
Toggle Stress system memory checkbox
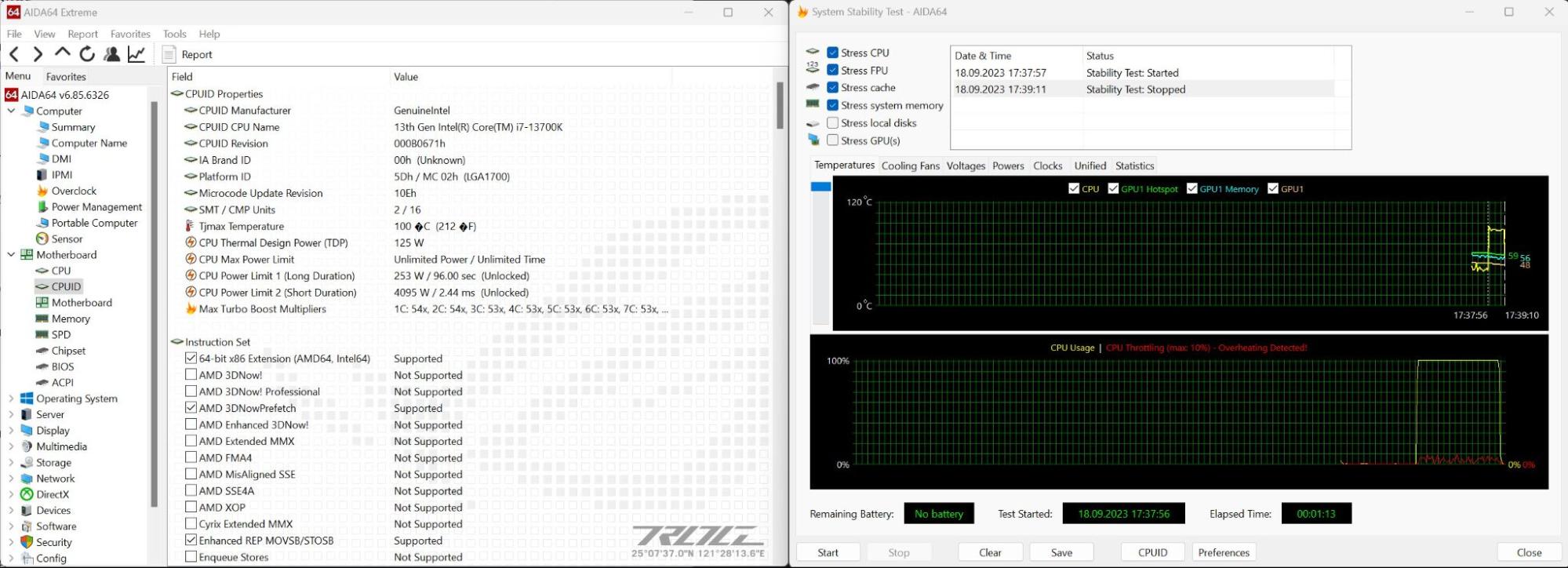click(832, 105)
